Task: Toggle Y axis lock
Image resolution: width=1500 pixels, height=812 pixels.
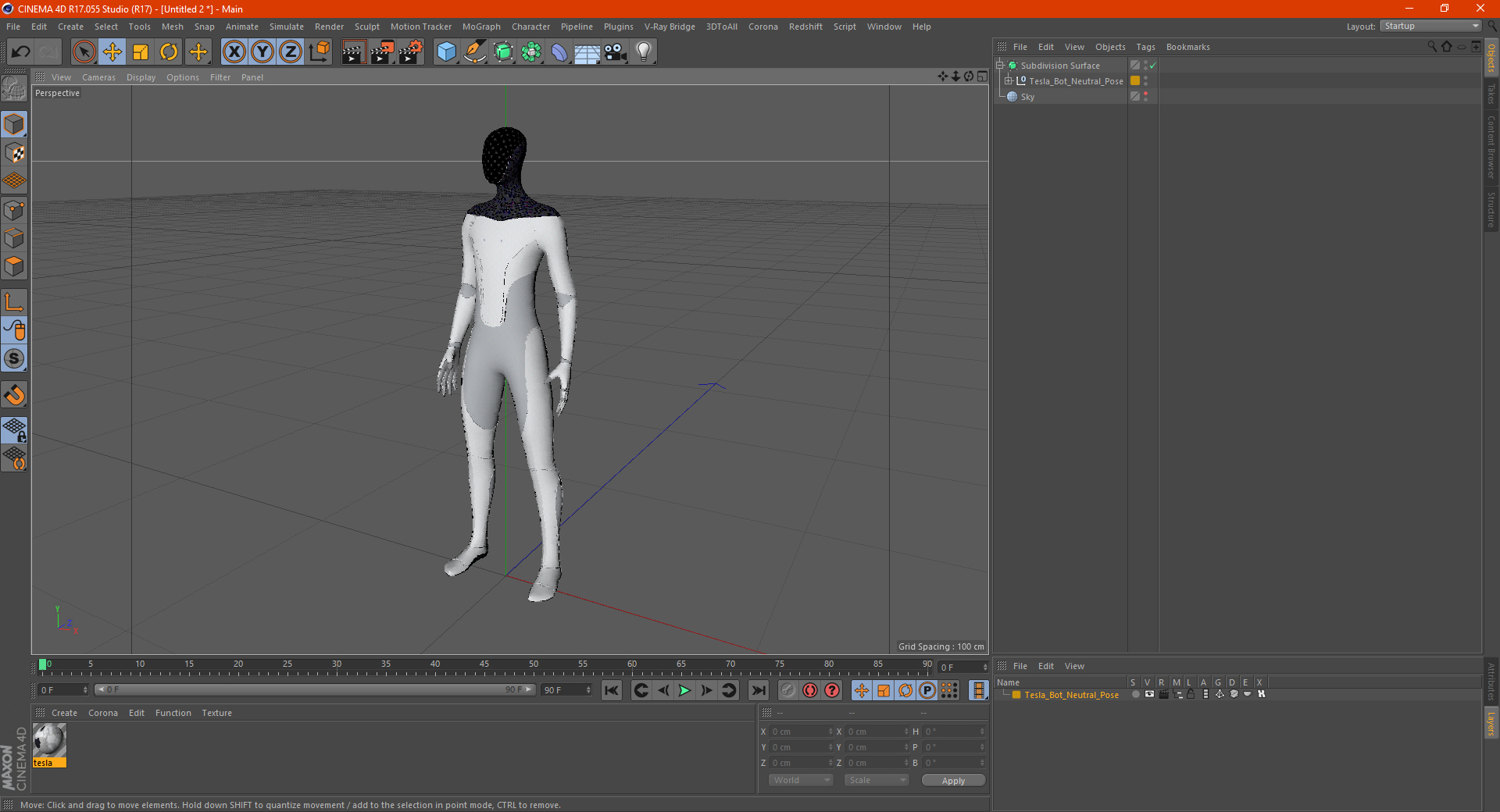Action: tap(262, 52)
